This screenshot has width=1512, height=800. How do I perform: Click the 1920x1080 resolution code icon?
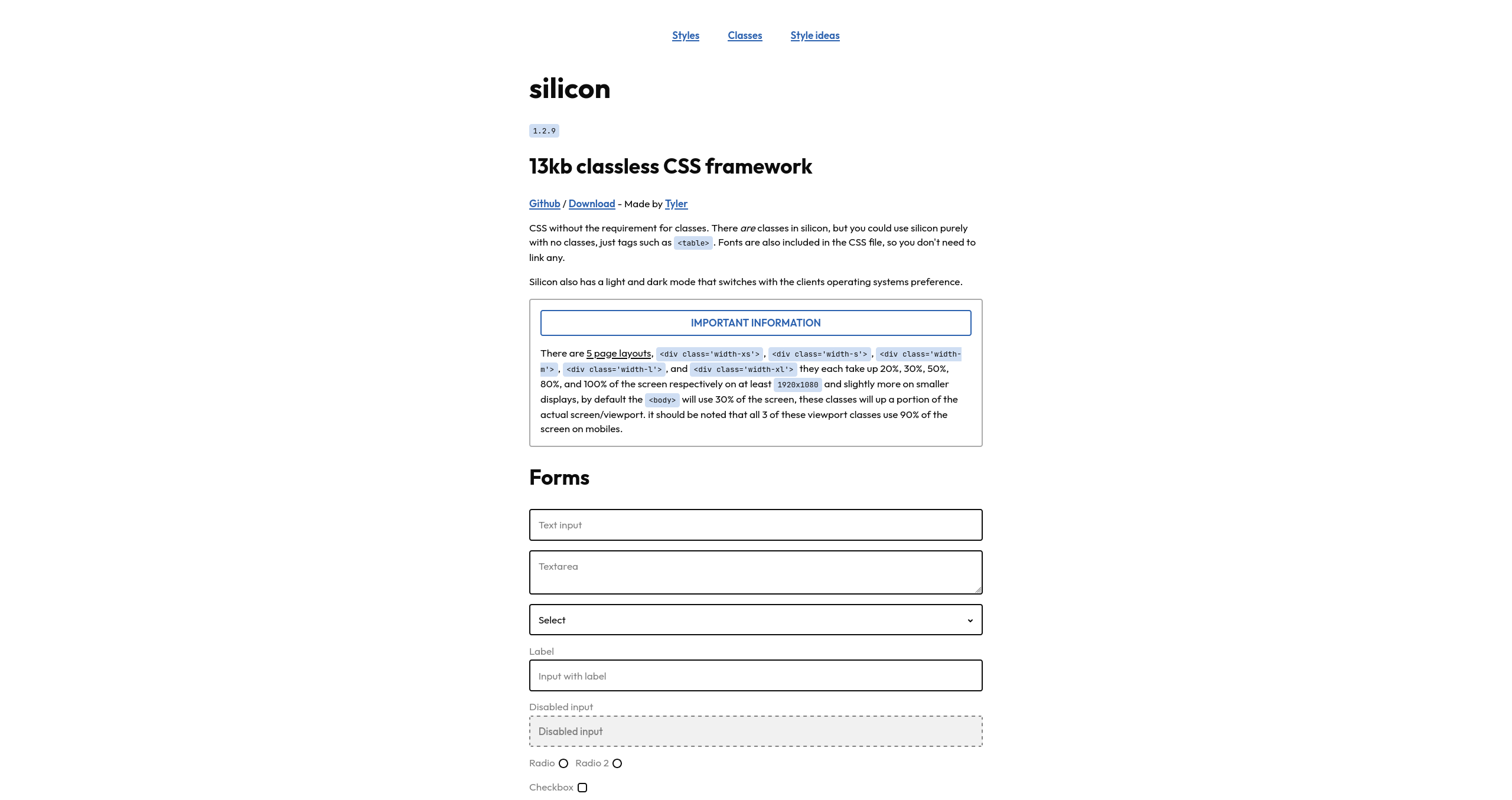coord(797,384)
